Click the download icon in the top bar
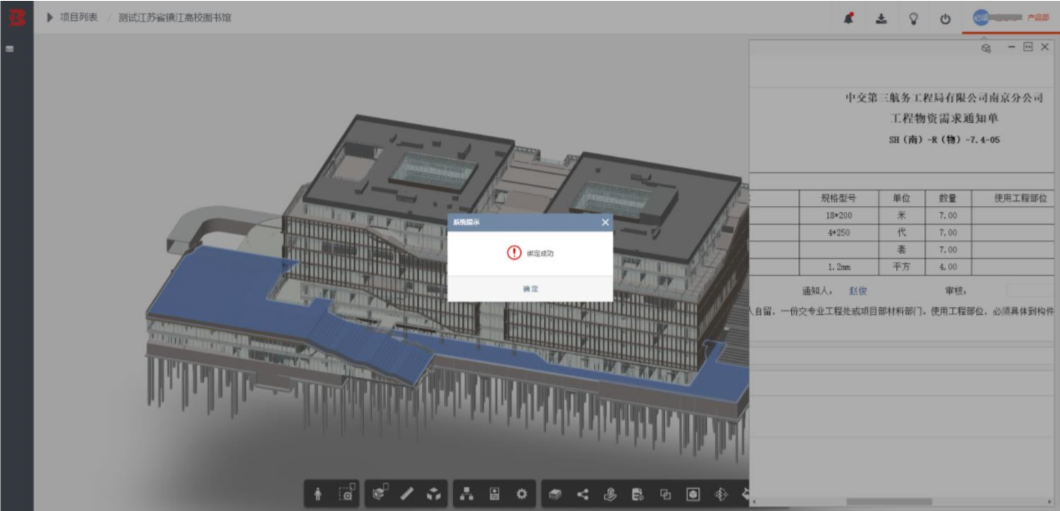The height and width of the screenshot is (511, 1060). [x=881, y=19]
